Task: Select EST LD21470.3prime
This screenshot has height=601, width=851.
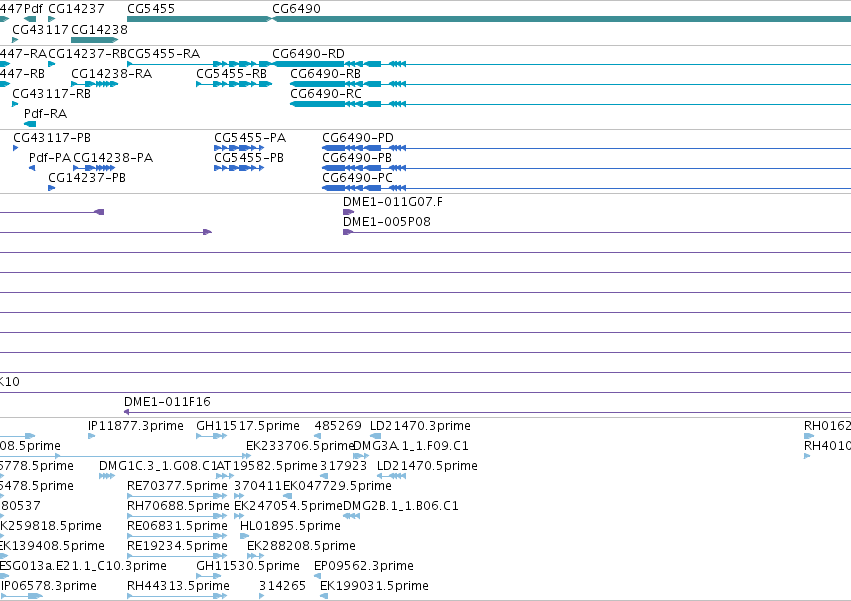Action: coord(420,426)
